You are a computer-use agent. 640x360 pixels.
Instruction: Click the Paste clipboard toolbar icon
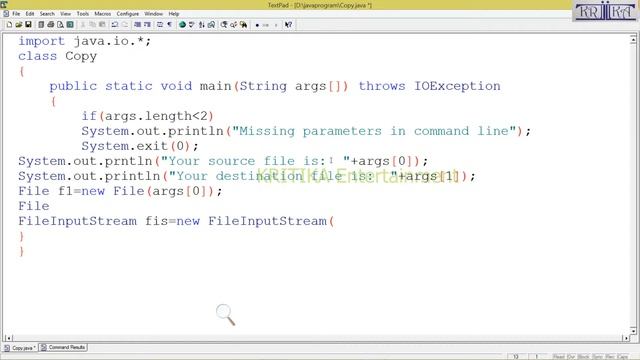[x=102, y=25]
